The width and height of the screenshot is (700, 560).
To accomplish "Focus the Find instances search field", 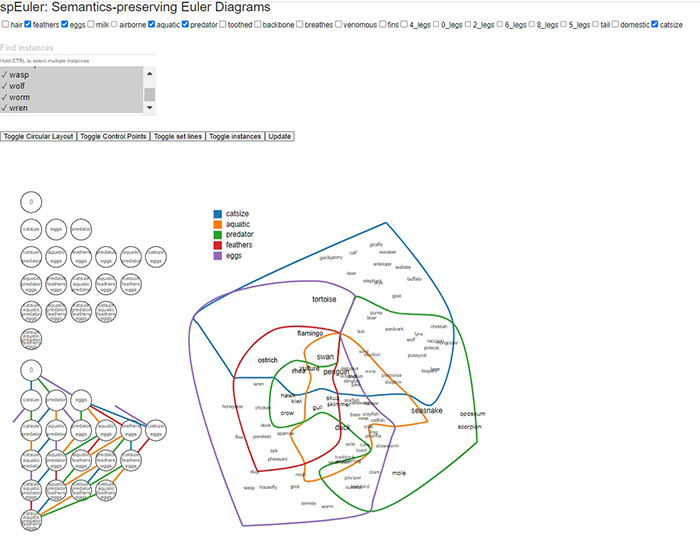I will (x=77, y=48).
